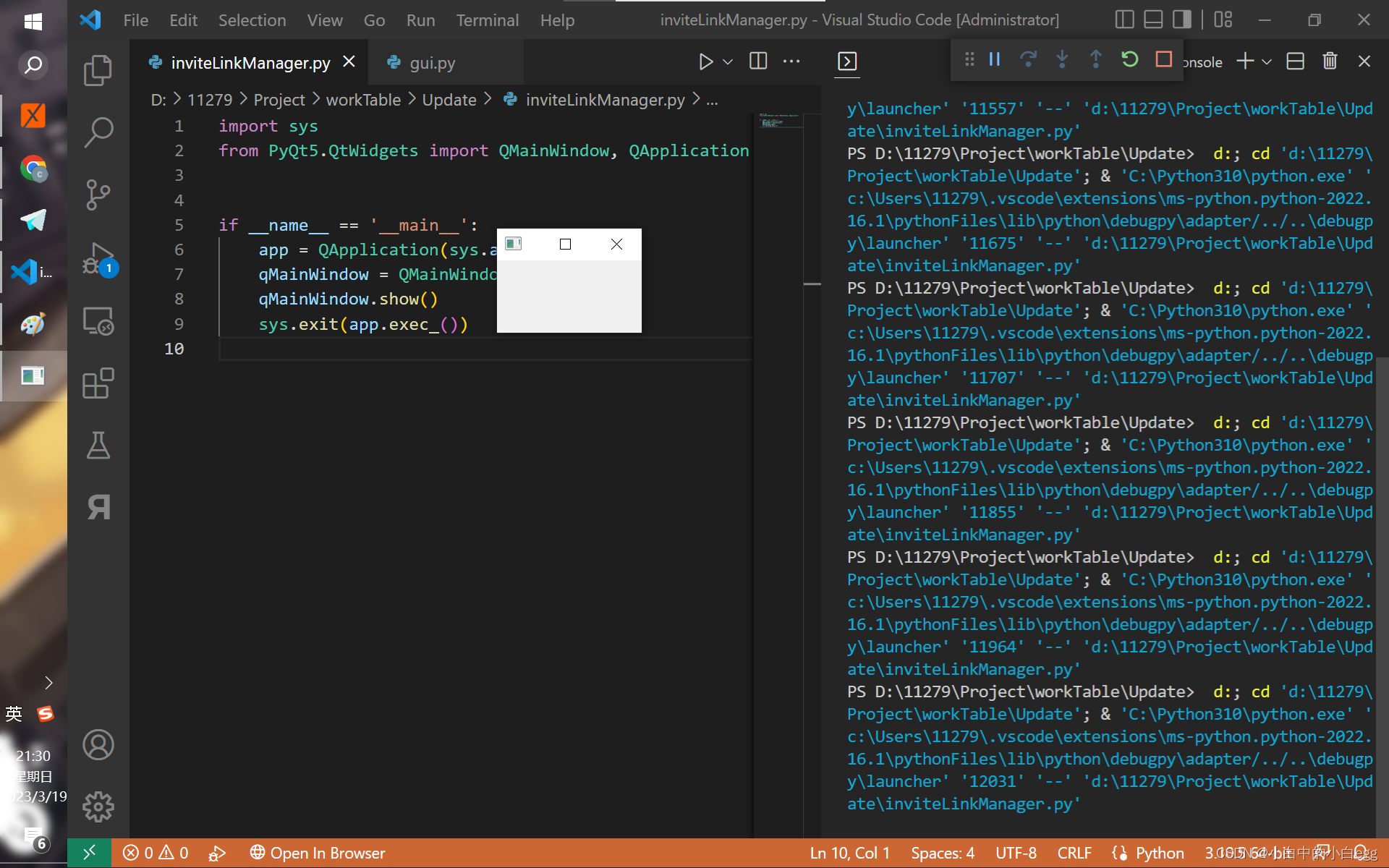Screen dimensions: 1389x868
Task: Click the Run Python file icon
Action: 705,61
